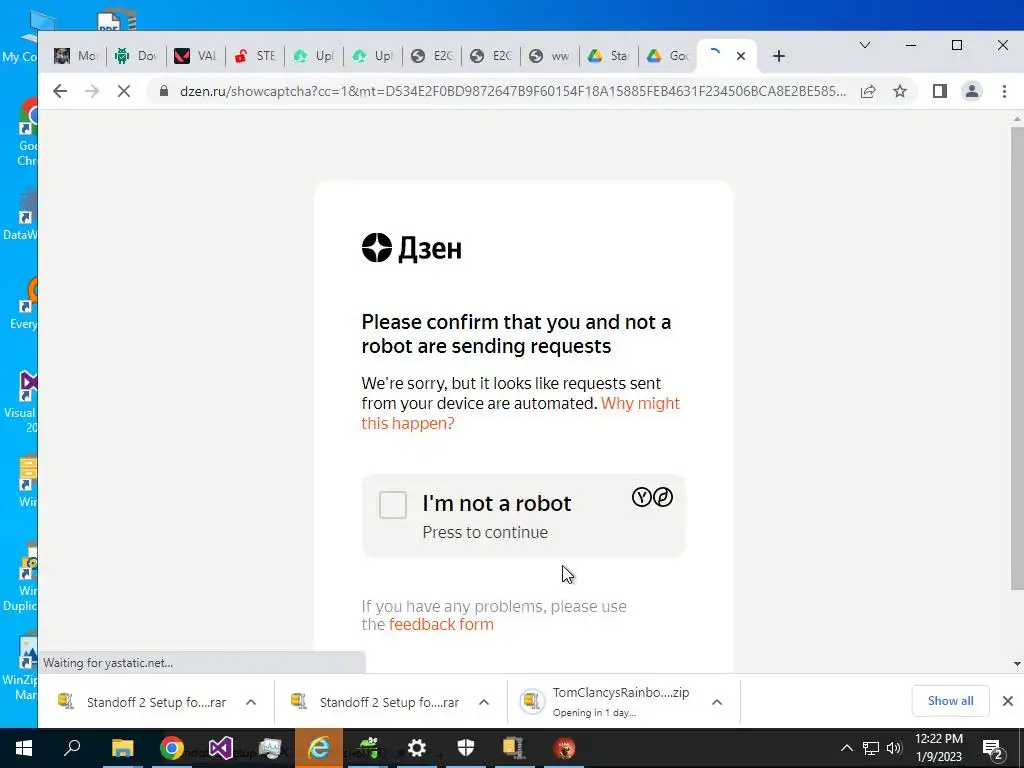
Task: Switch to the Goc Google Drive tab
Action: click(x=667, y=56)
